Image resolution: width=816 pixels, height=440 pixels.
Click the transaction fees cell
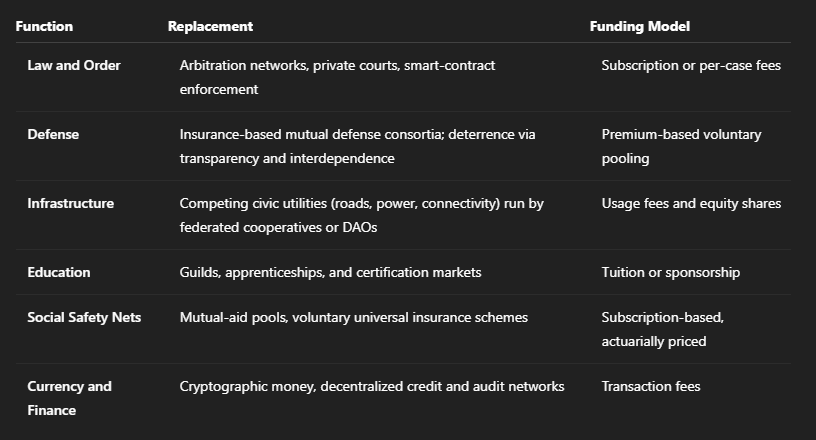pyautogui.click(x=650, y=387)
